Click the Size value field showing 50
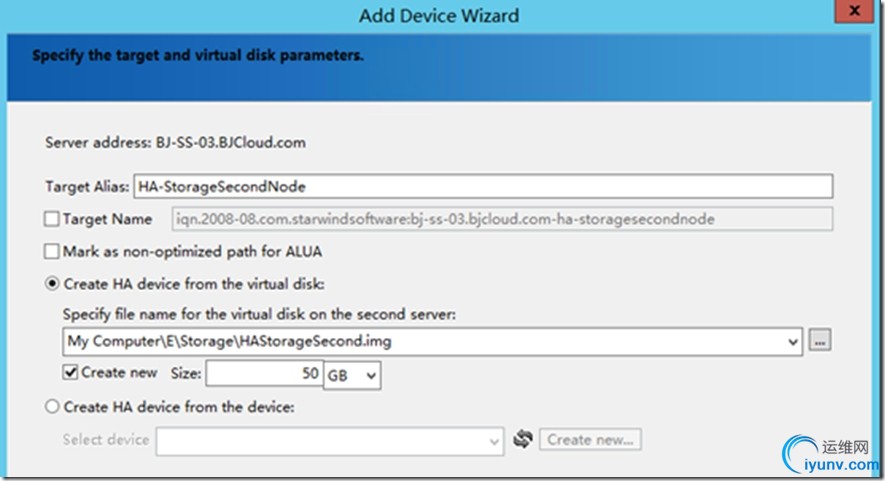The height and width of the screenshot is (481, 885). coord(263,375)
